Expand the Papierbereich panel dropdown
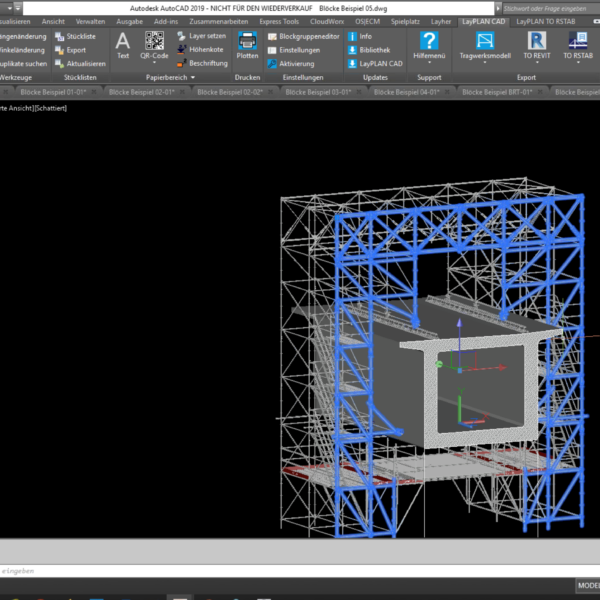This screenshot has width=600, height=600. 192,77
